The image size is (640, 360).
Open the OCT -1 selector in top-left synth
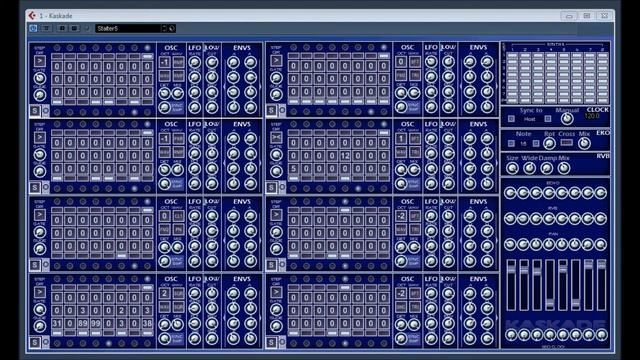point(164,62)
